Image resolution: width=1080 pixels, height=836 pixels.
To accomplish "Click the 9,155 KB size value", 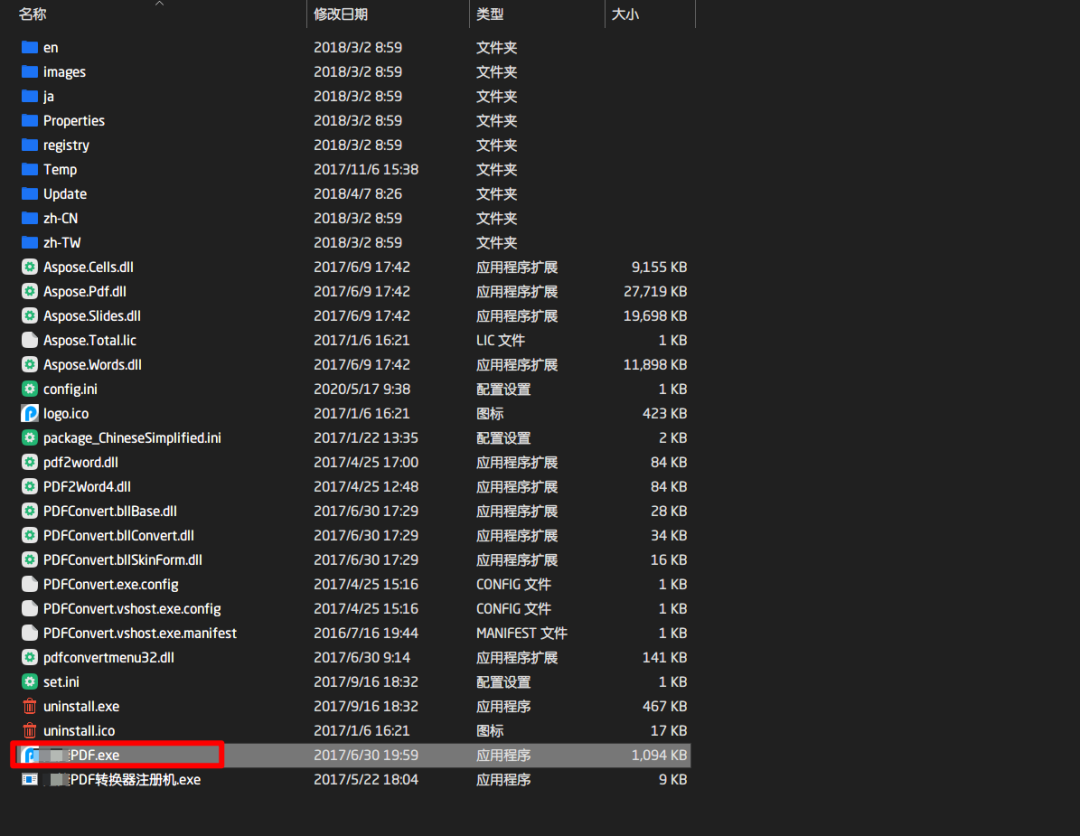I will pos(659,267).
